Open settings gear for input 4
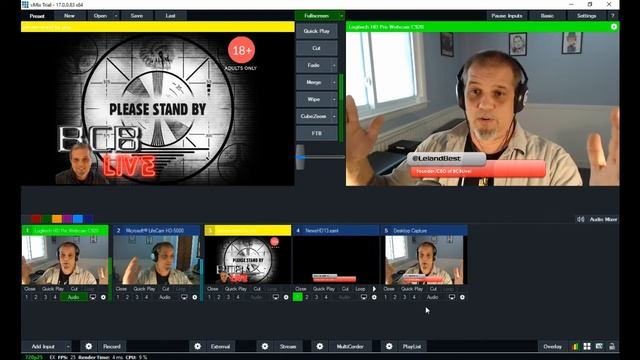Image resolution: width=640 pixels, height=360 pixels. tap(374, 297)
